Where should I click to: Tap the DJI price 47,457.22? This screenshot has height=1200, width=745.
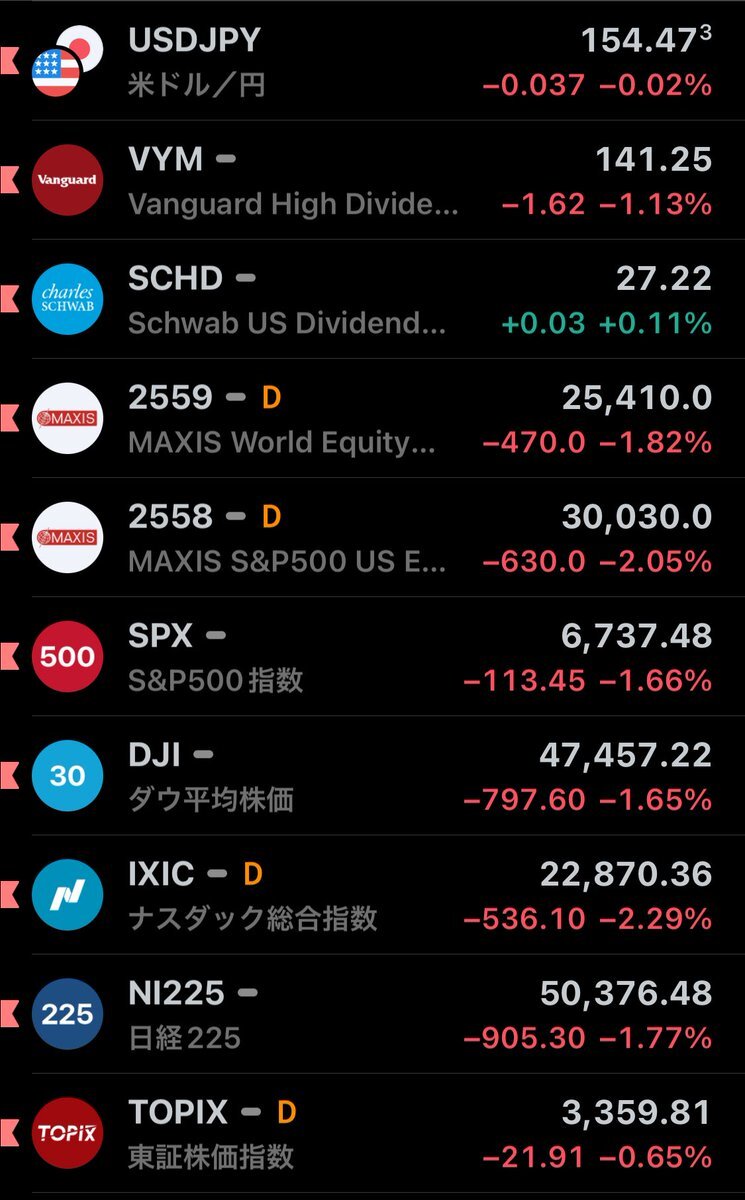(x=625, y=755)
